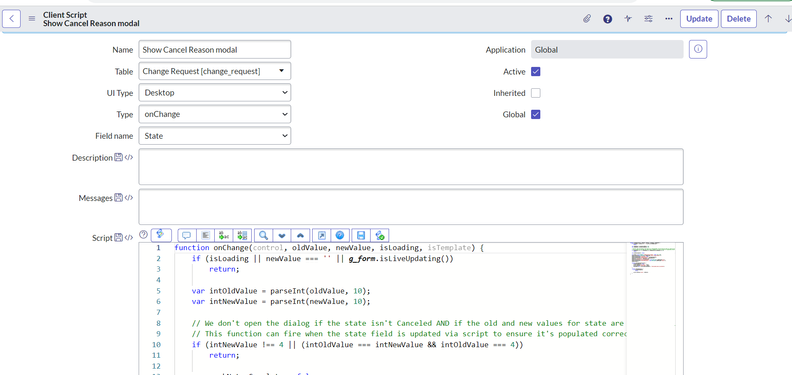Viewport: 792px width, 375px height.
Task: Click the Description text area
Action: (411, 166)
